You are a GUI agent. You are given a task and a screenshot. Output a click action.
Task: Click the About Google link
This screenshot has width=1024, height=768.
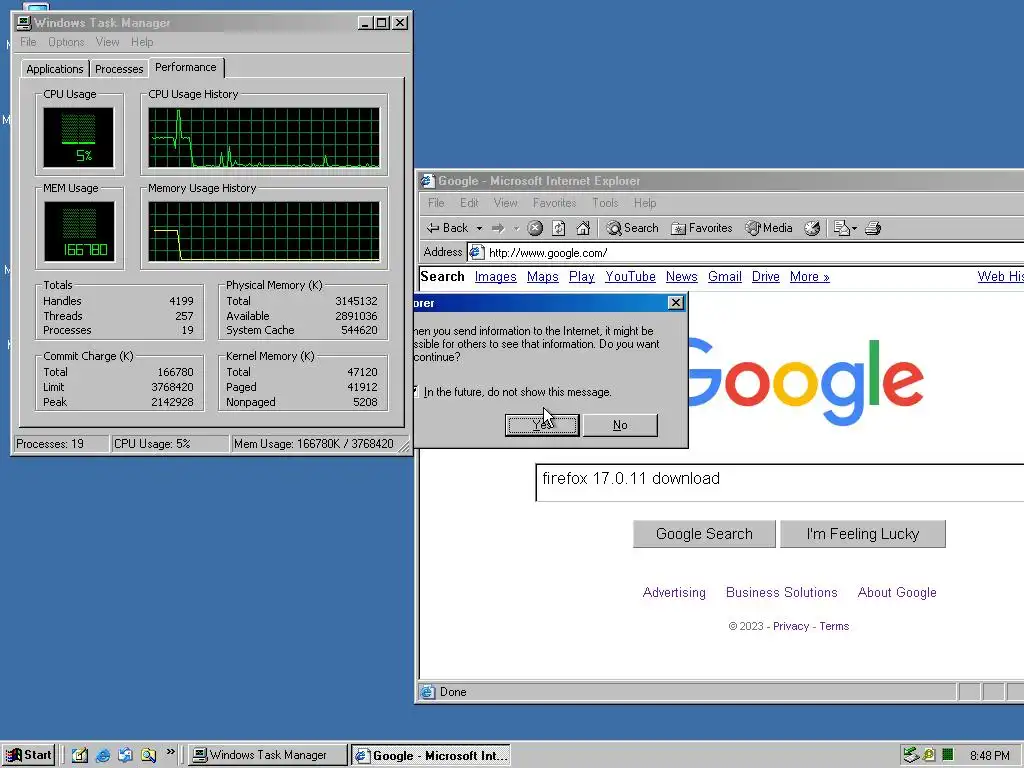tap(897, 592)
